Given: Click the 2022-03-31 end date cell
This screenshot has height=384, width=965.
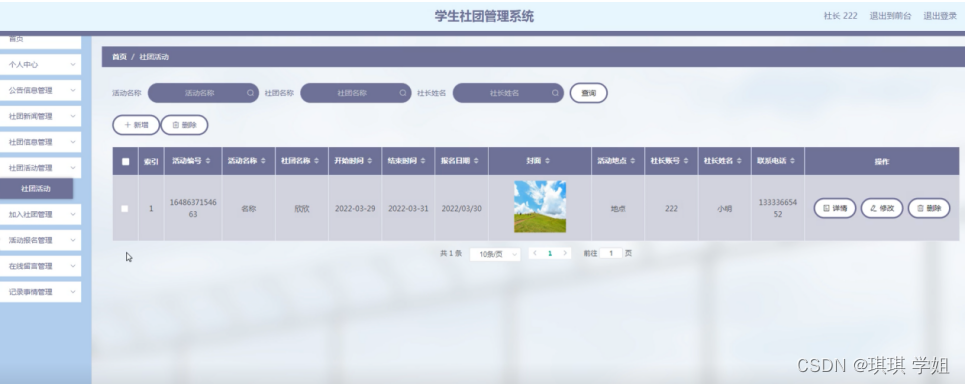Looking at the screenshot, I should [408, 209].
